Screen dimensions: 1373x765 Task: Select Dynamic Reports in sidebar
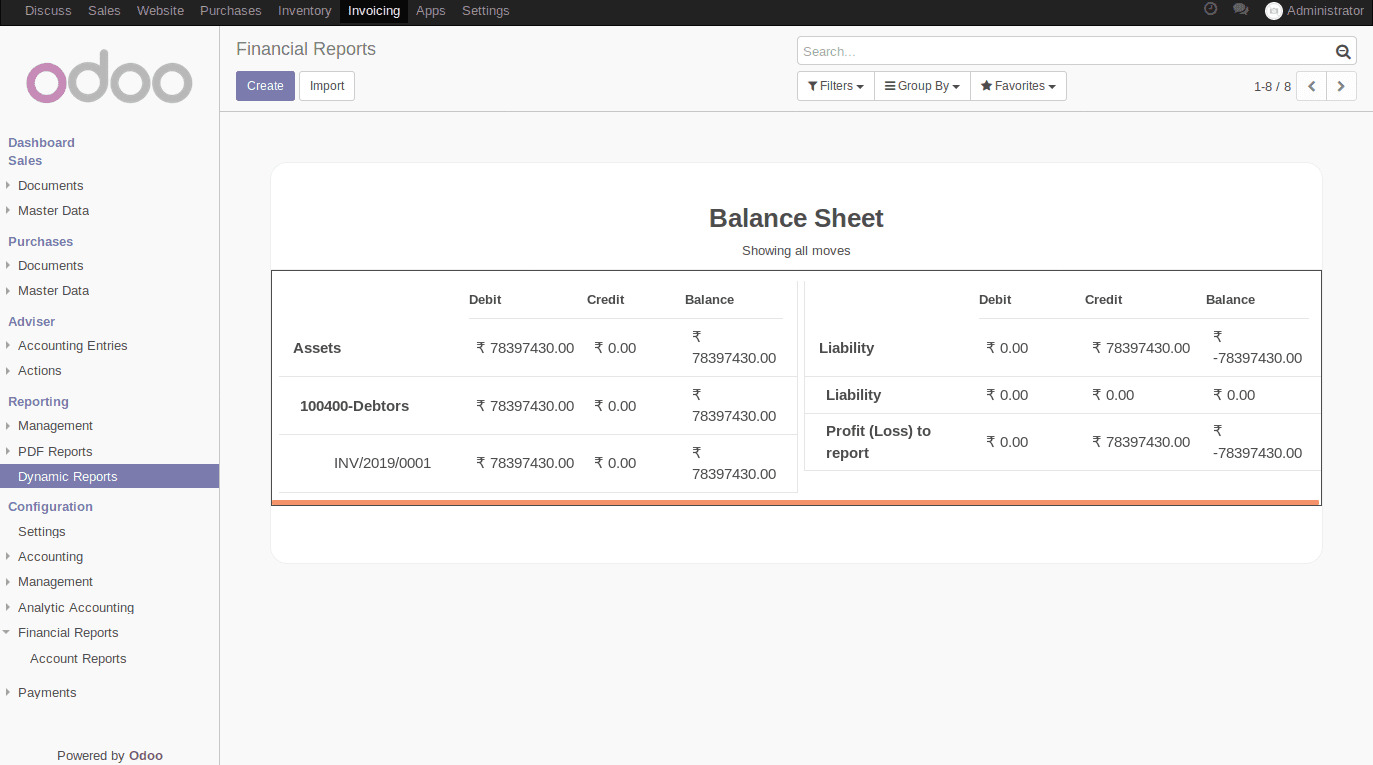tap(109, 477)
